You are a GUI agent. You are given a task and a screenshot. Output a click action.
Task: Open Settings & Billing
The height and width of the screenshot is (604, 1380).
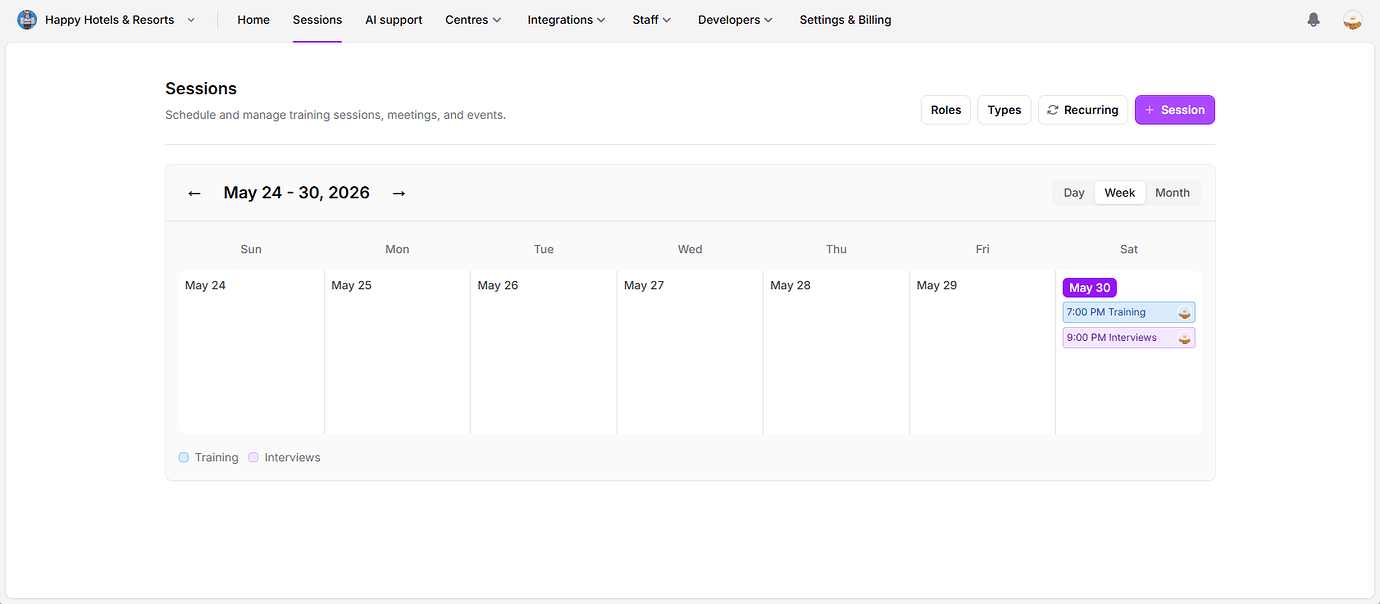pyautogui.click(x=845, y=20)
